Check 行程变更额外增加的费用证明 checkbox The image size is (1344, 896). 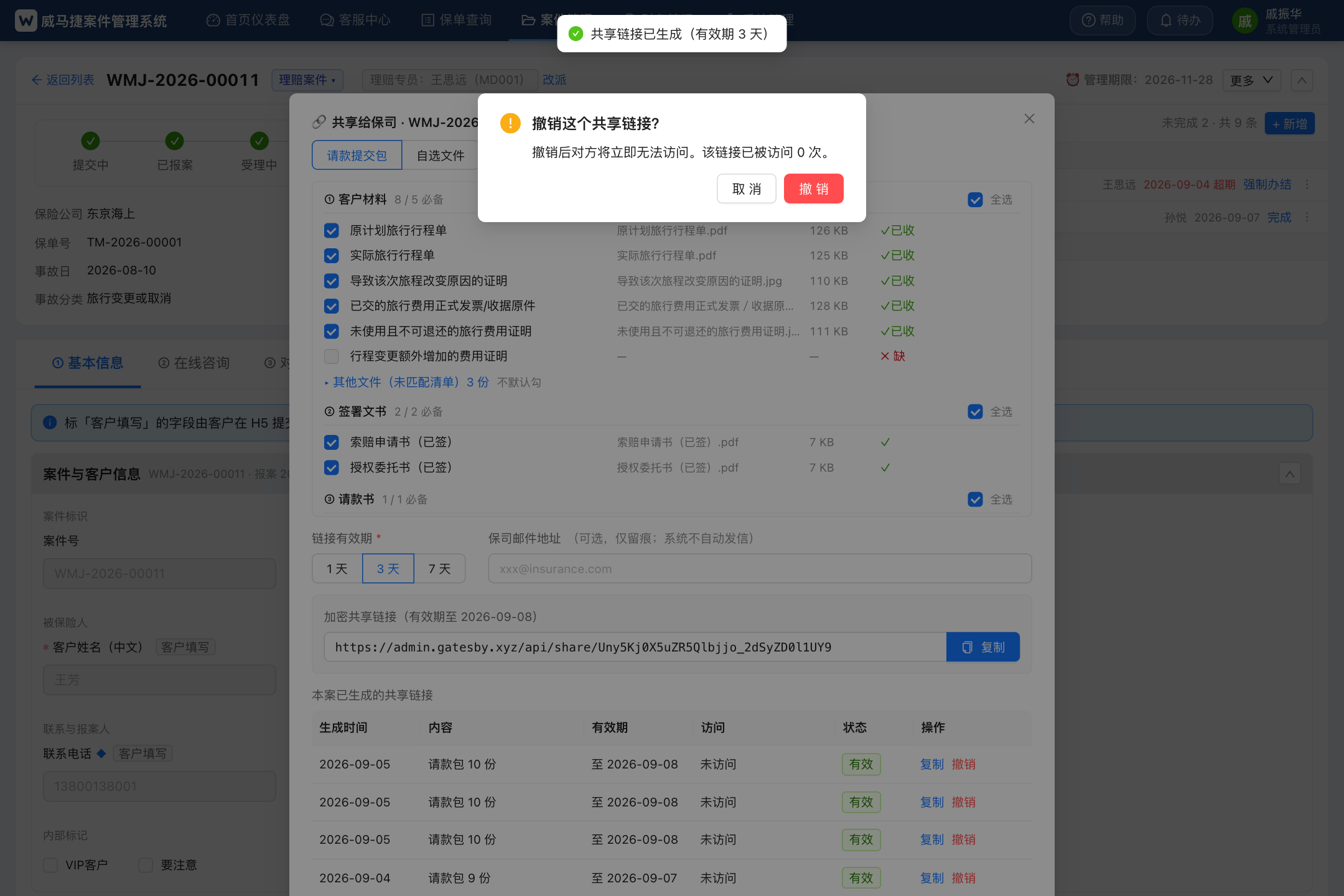coord(332,357)
